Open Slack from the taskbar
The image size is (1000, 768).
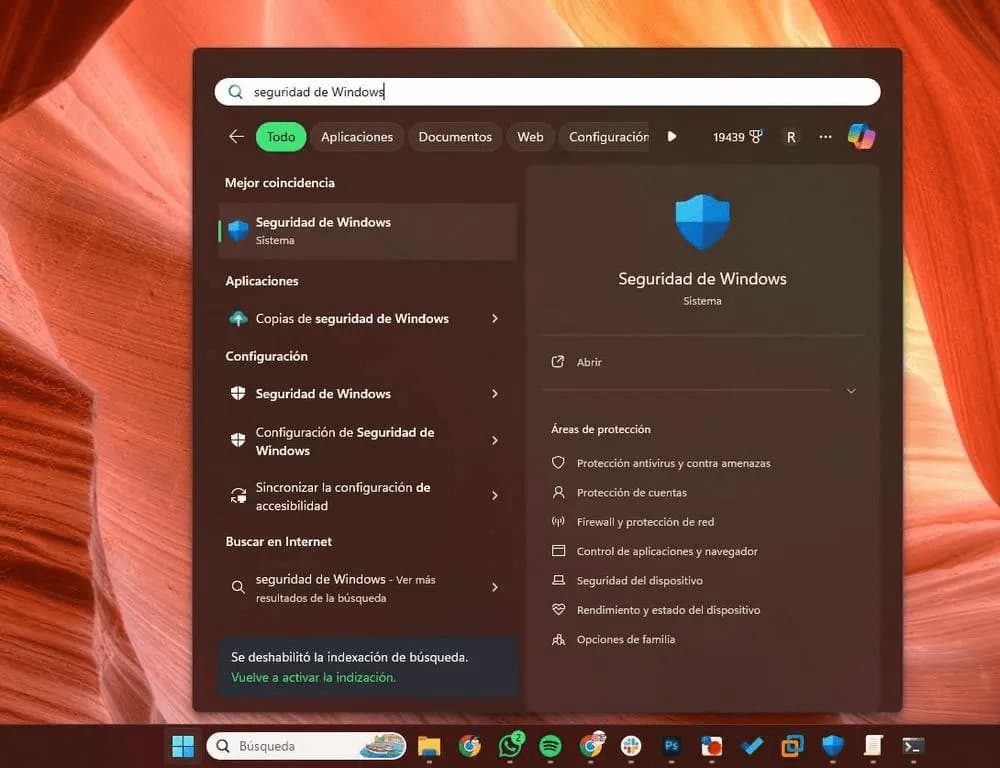coord(631,746)
